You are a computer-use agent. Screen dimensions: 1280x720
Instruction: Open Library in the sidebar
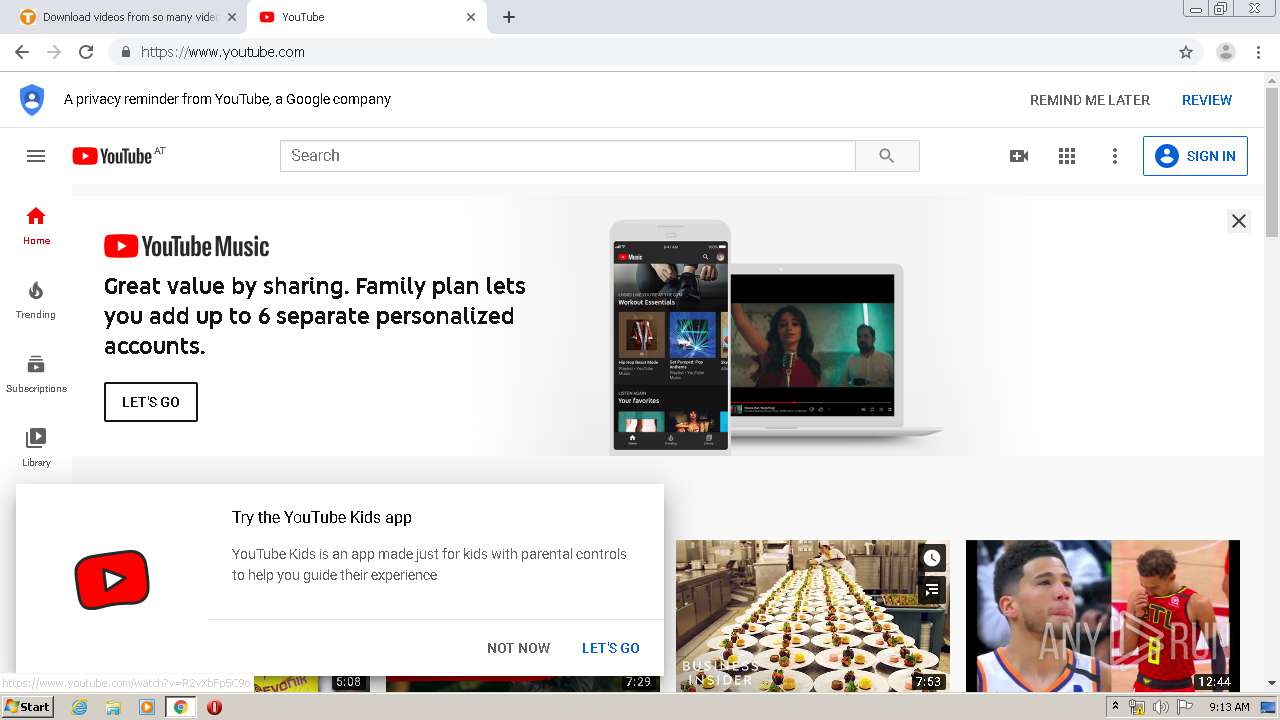click(x=36, y=448)
